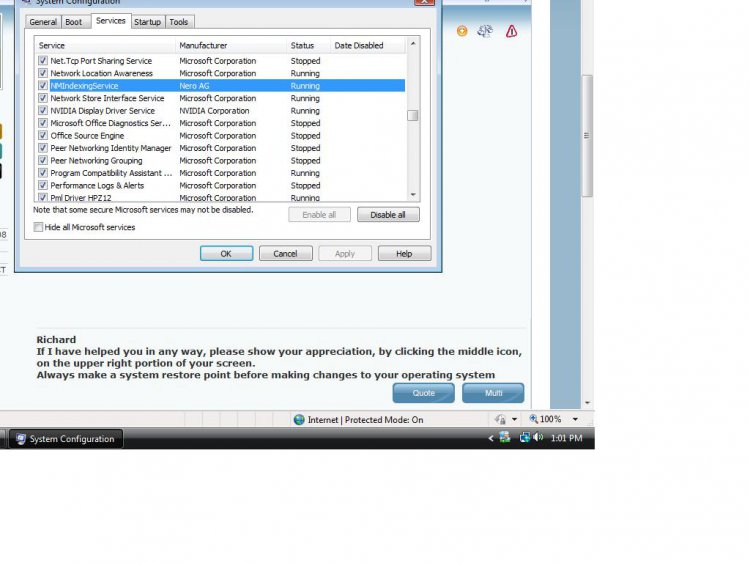750x563 pixels.
Task: Select NVIDIA Corporation manufacturer cell
Action: (214, 110)
